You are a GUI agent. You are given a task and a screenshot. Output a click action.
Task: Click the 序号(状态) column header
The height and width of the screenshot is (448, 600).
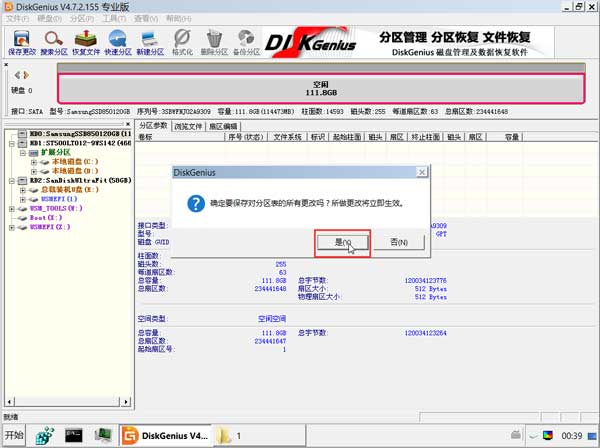[246, 137]
